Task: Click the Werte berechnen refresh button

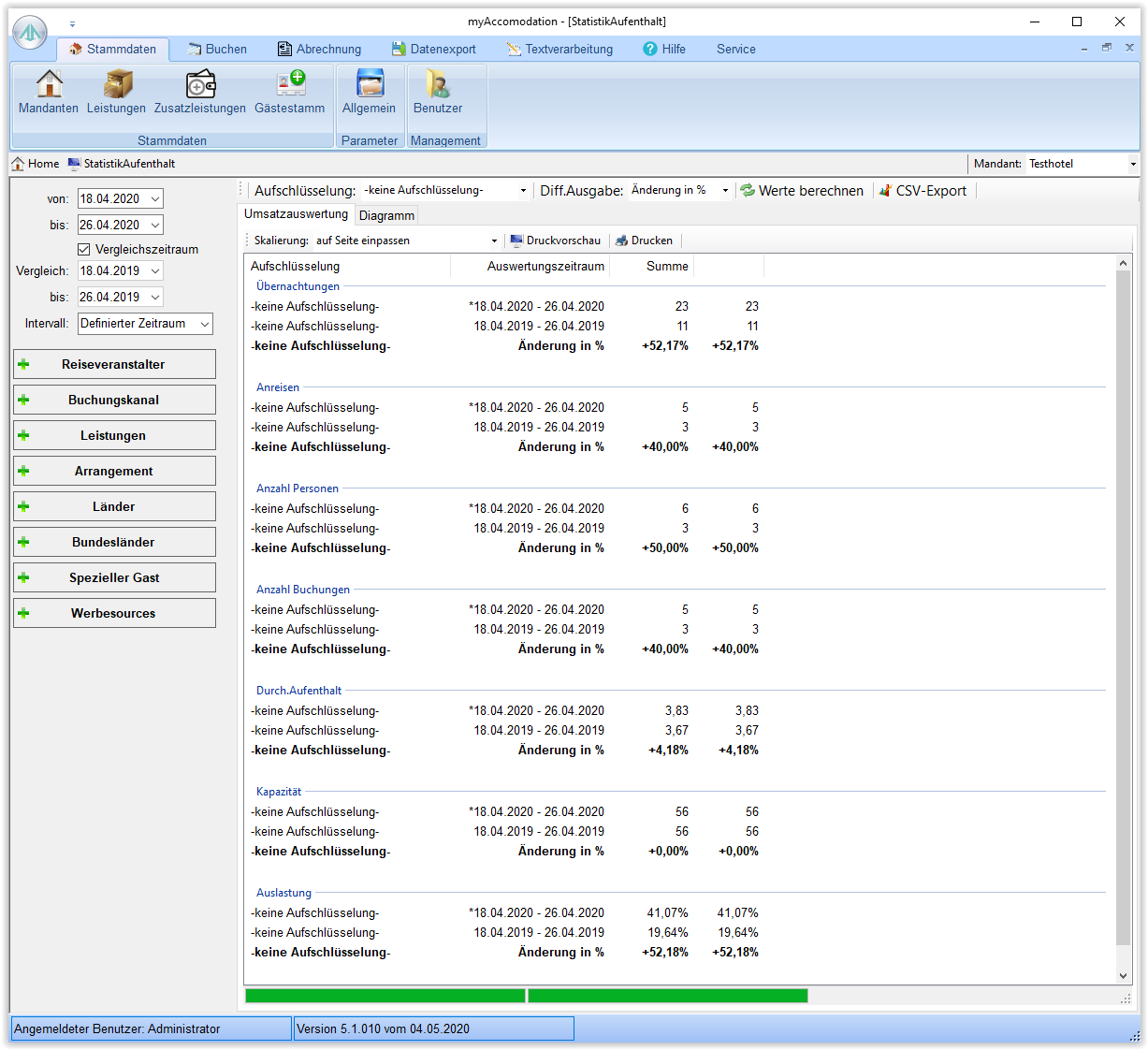Action: pos(802,191)
